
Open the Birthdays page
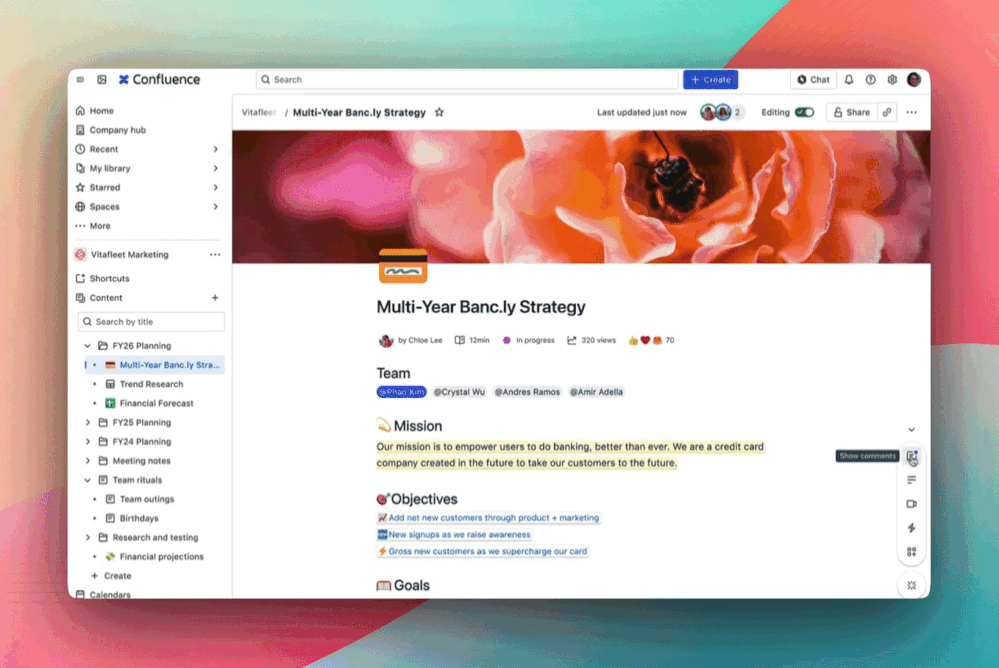(x=139, y=518)
